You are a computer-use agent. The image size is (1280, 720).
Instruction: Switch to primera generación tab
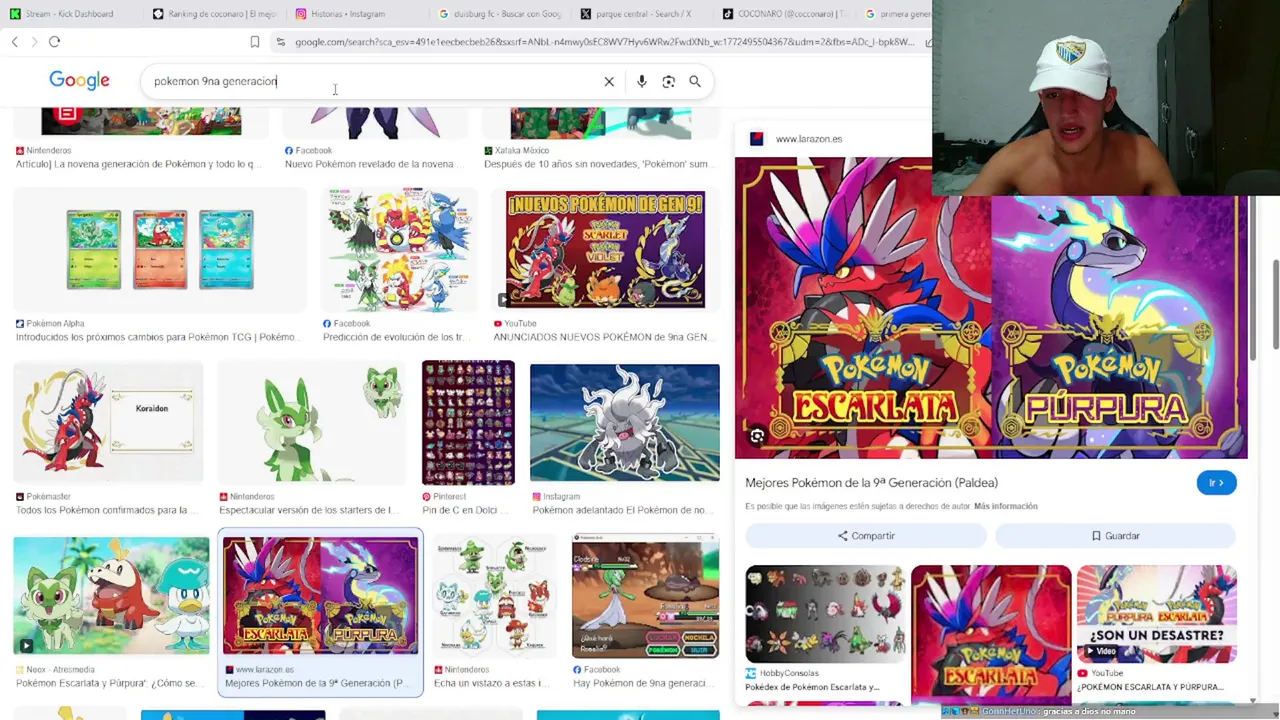pyautogui.click(x=897, y=14)
